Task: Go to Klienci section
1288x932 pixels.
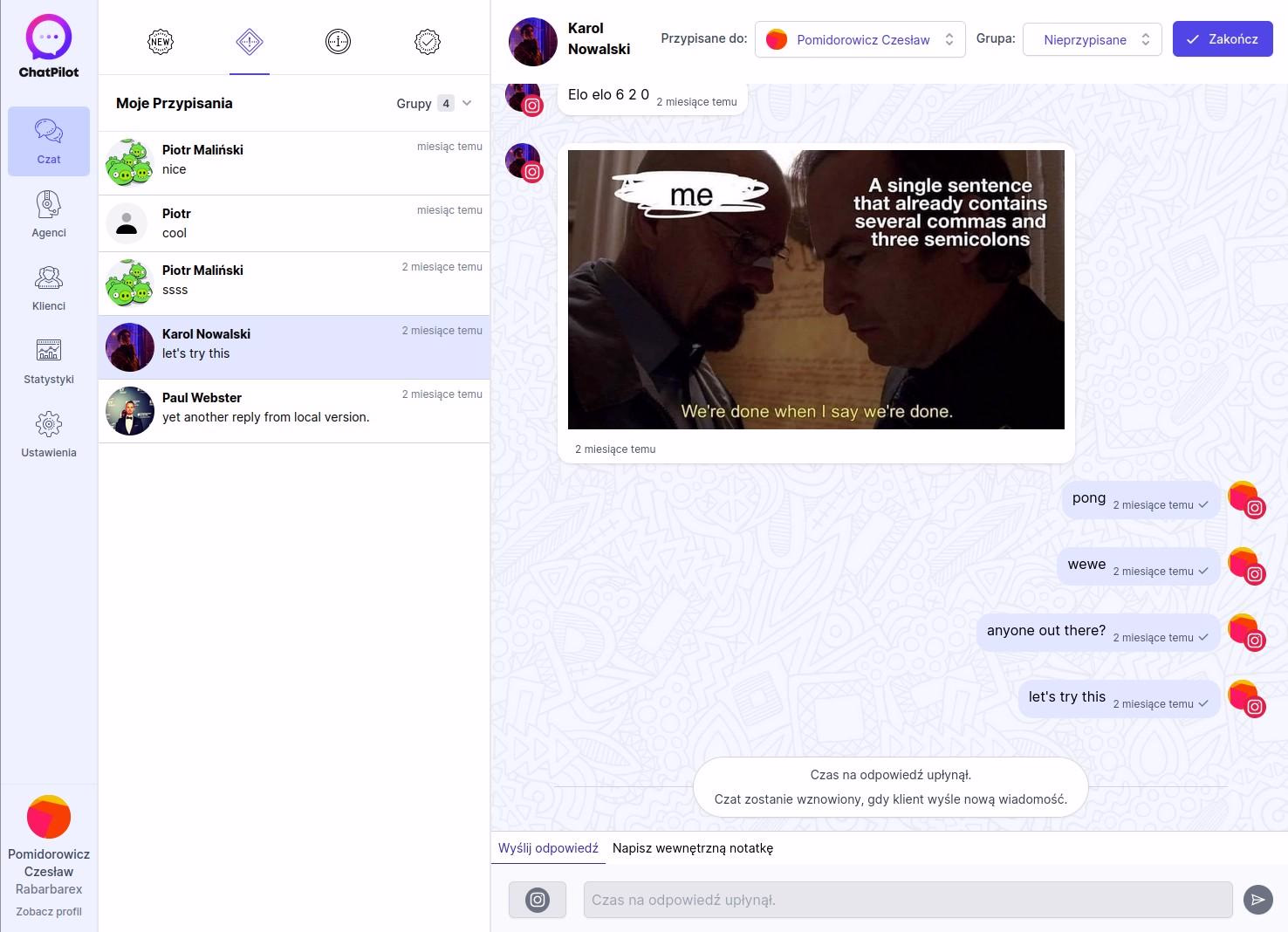Action: [49, 288]
